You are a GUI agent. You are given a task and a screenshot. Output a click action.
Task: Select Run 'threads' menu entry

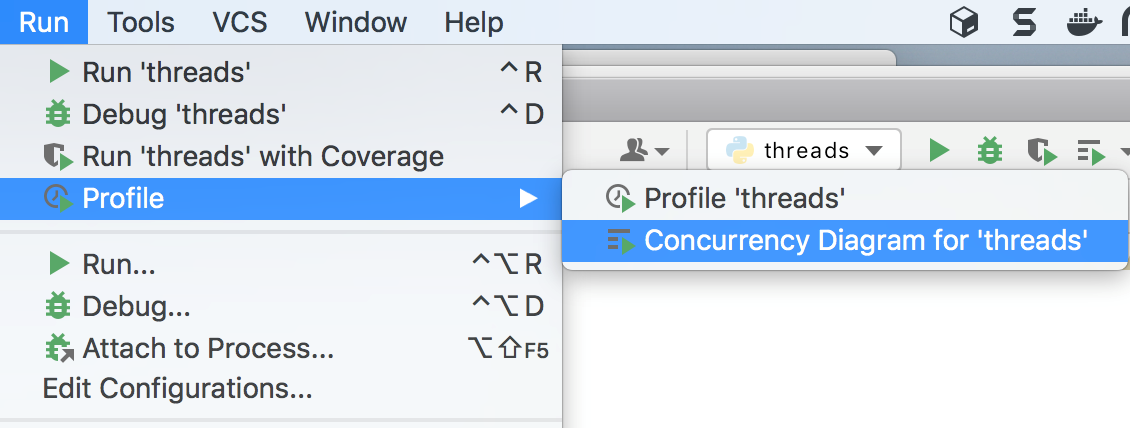pos(166,72)
